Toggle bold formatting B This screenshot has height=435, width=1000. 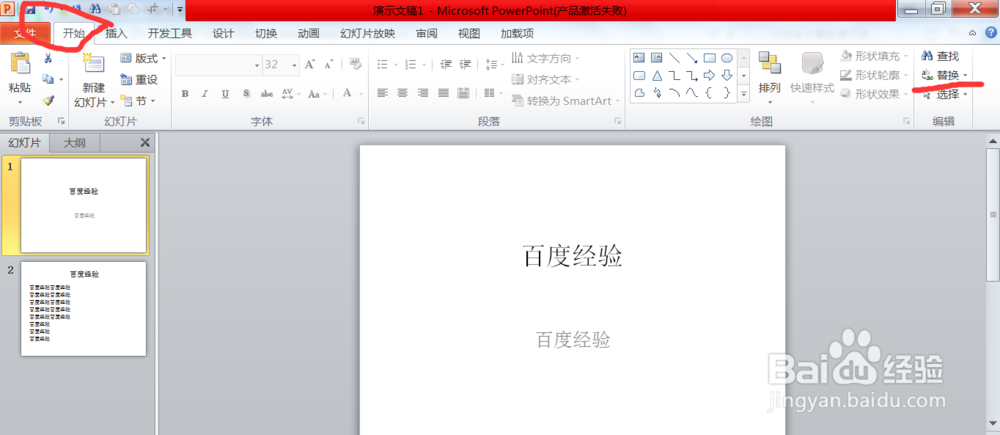185,94
